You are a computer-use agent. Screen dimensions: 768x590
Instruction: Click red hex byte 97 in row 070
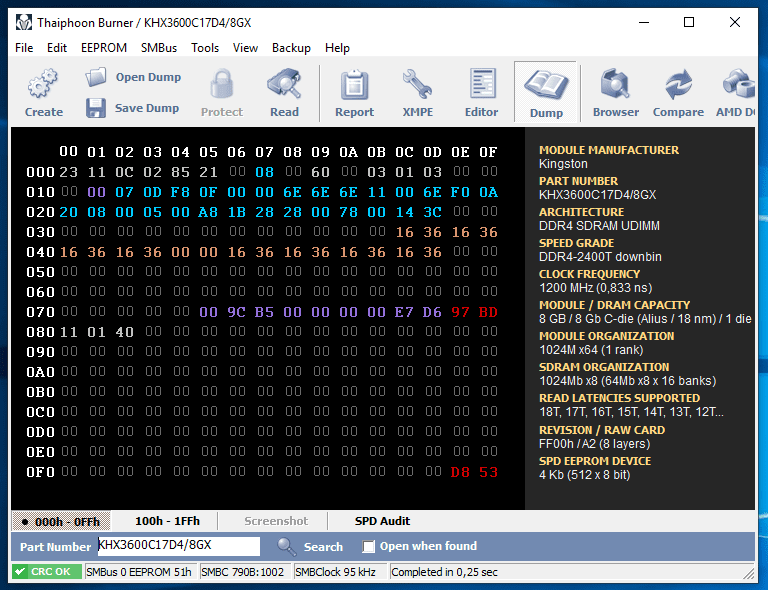coord(460,312)
